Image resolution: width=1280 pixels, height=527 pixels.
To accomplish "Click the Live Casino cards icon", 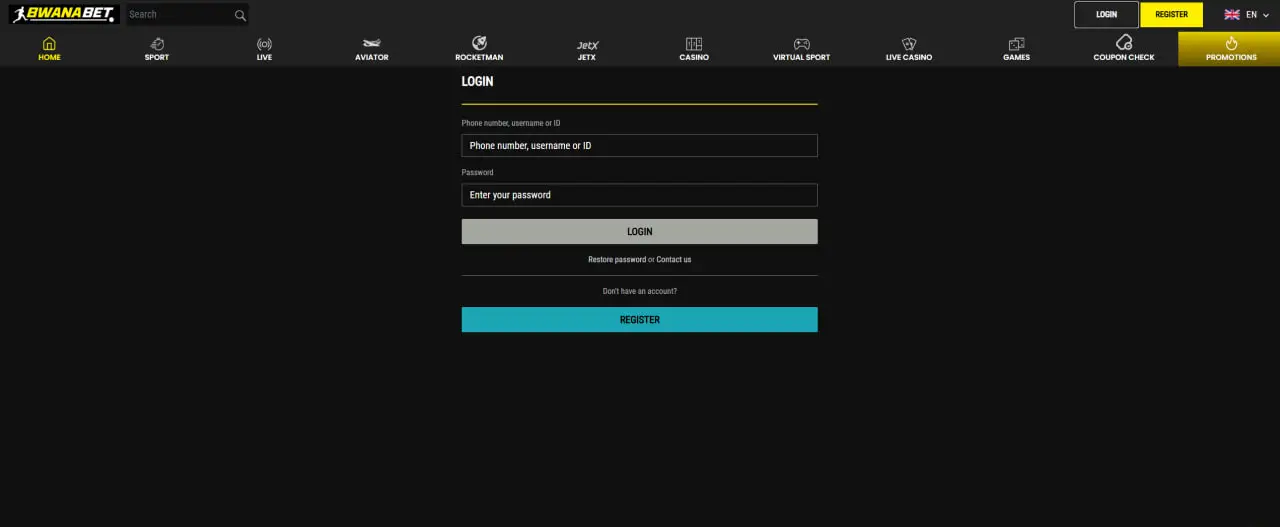I will (x=909, y=44).
